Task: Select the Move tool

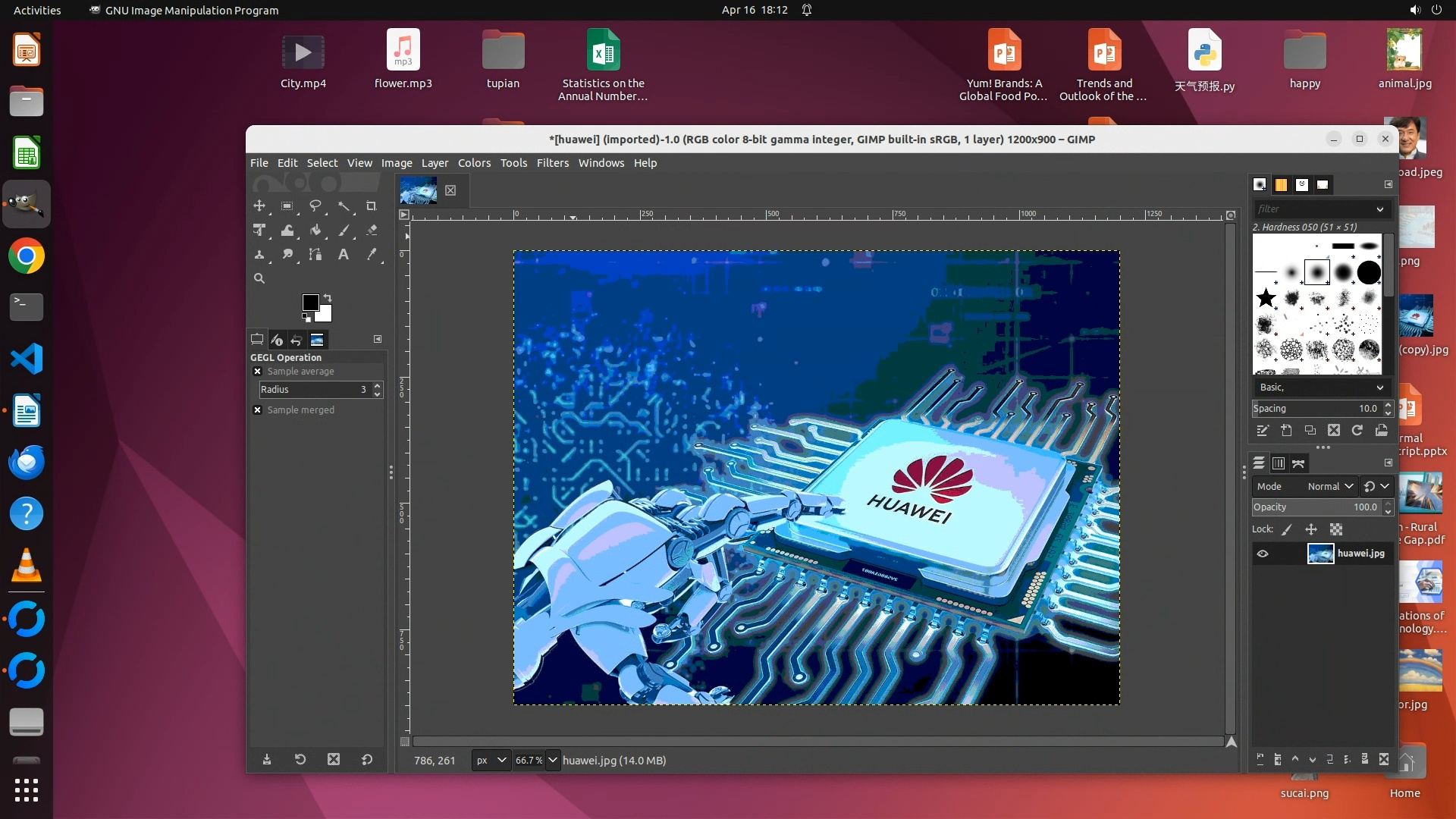Action: pyautogui.click(x=259, y=206)
